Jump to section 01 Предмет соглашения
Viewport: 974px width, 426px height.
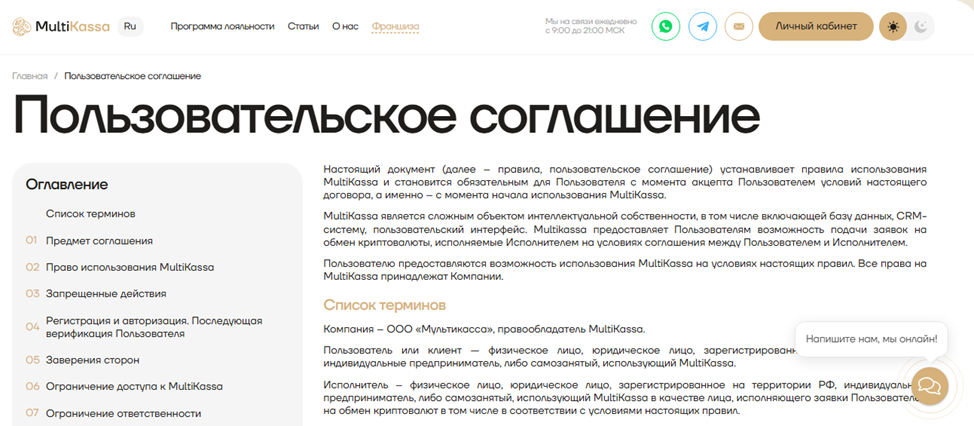click(99, 241)
